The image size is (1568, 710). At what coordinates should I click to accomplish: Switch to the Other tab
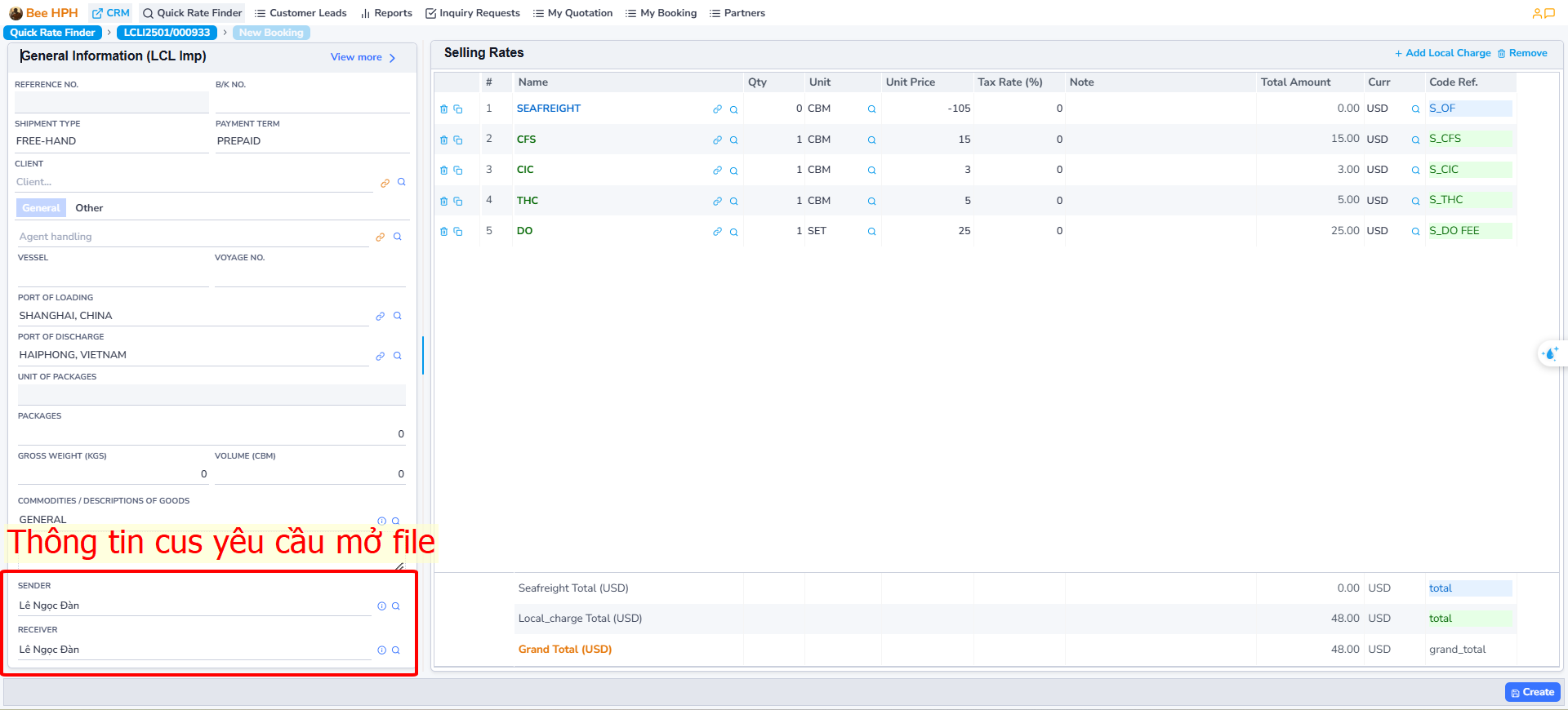pos(89,208)
